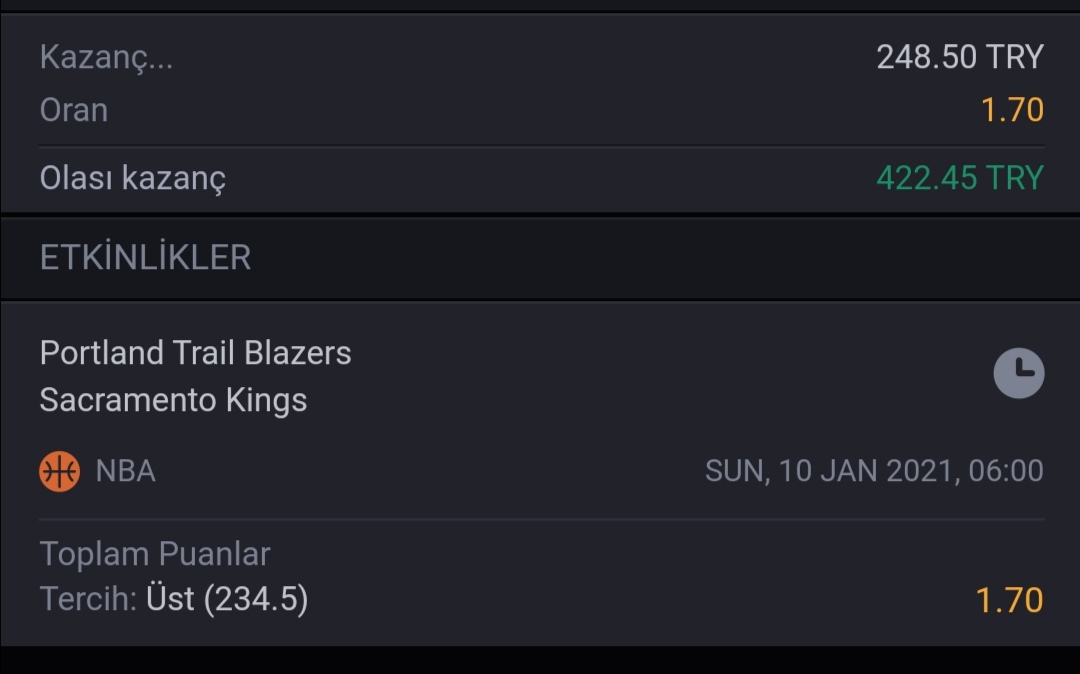Click the orange basketball sport icon
Screen dimensions: 1080x674
pyautogui.click(x=59, y=472)
